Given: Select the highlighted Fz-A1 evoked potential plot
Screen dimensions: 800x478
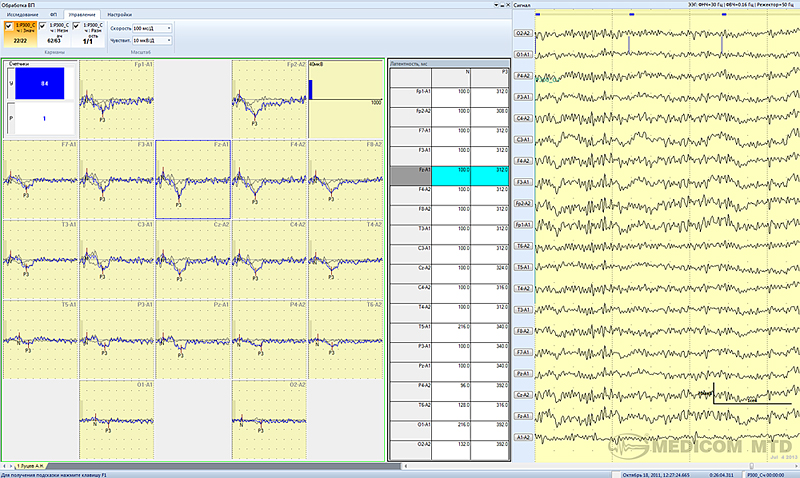Looking at the screenshot, I should point(193,180).
